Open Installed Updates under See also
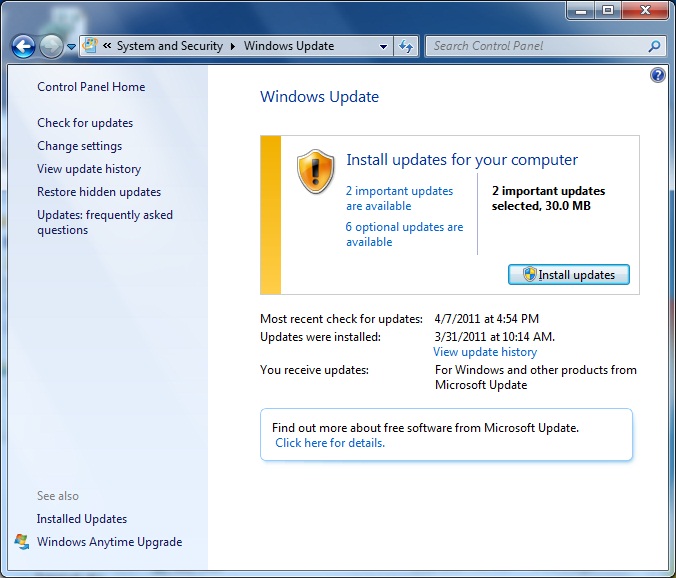This screenshot has width=676, height=578. click(x=82, y=519)
